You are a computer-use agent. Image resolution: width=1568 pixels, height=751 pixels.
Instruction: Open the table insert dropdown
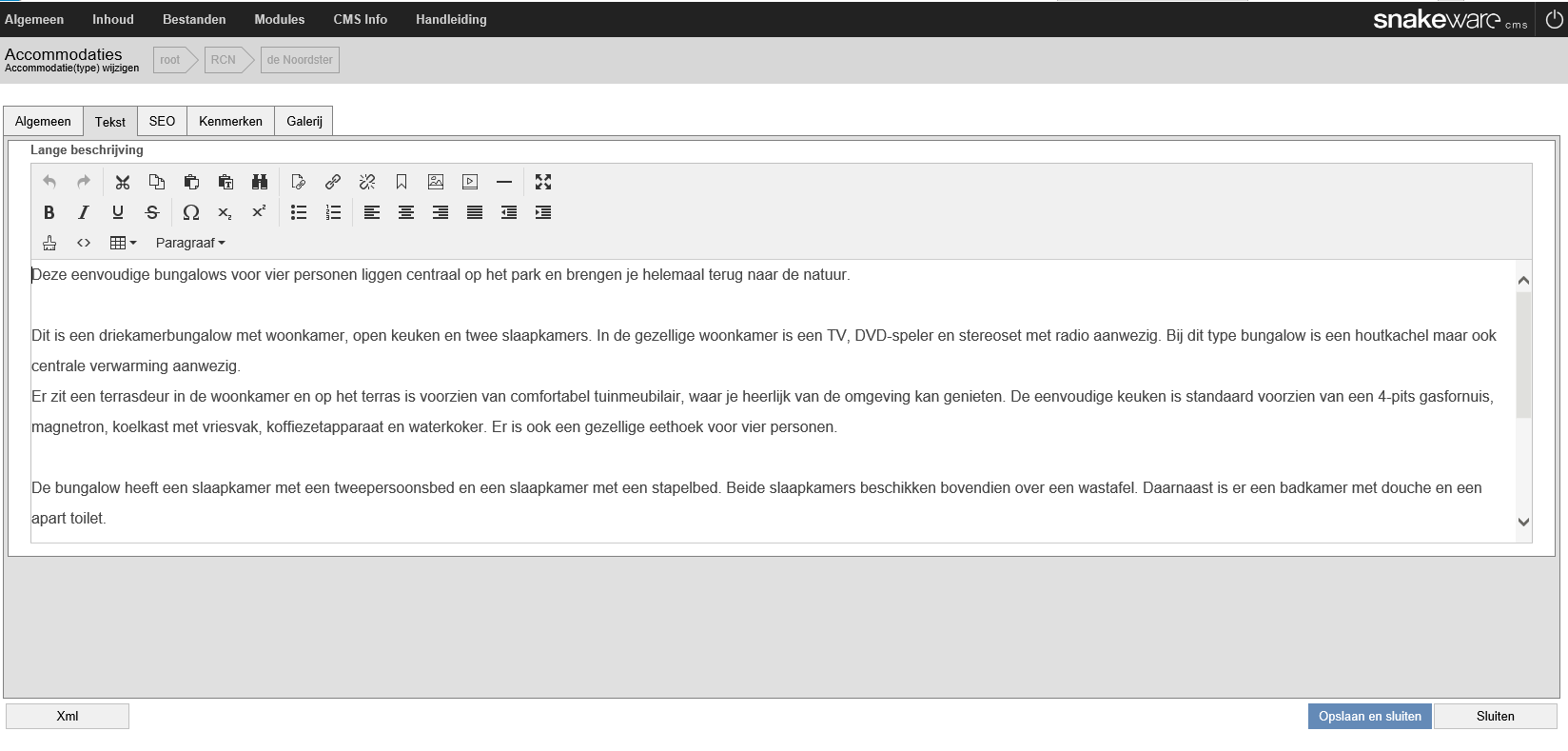tap(124, 243)
